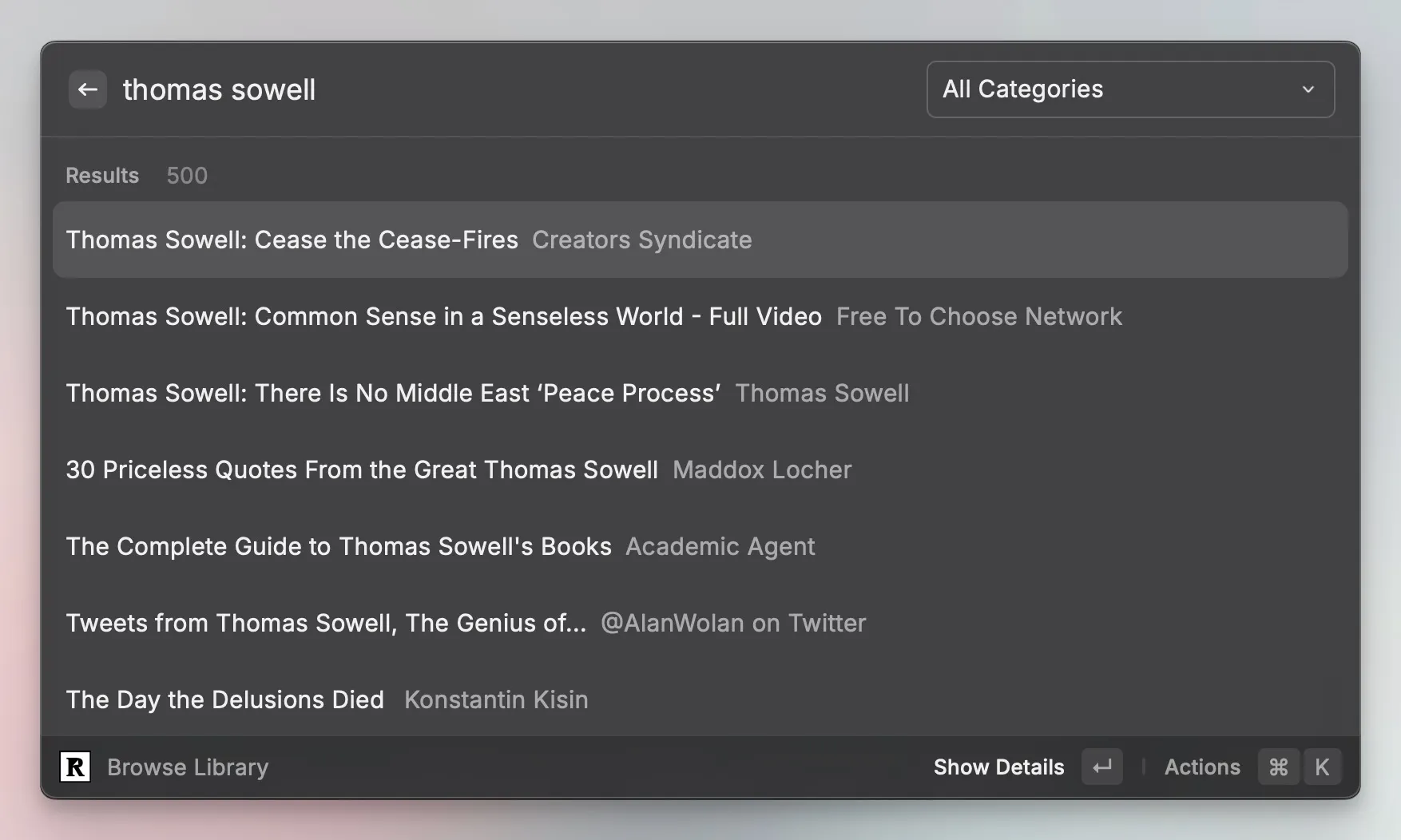This screenshot has height=840, width=1401.
Task: Select "Complete Guide to Thomas Sowell's Books"
Action: (x=338, y=546)
